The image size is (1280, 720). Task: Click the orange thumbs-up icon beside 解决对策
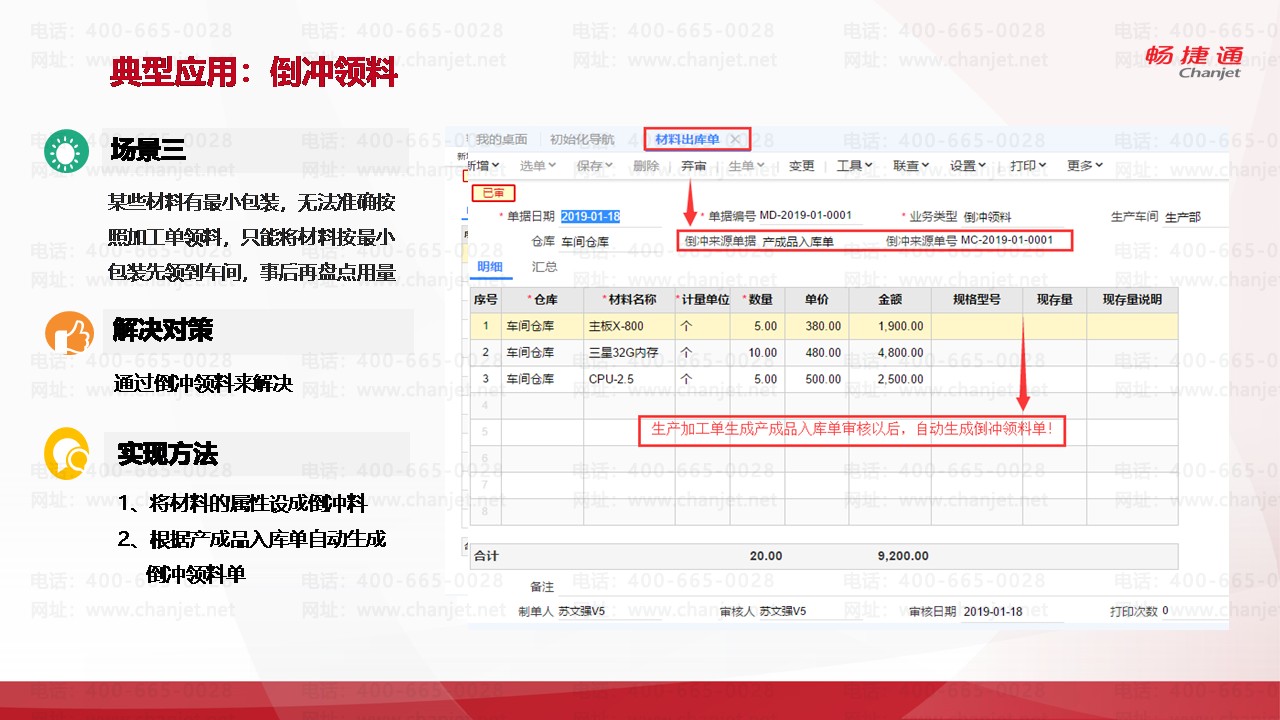pyautogui.click(x=68, y=333)
